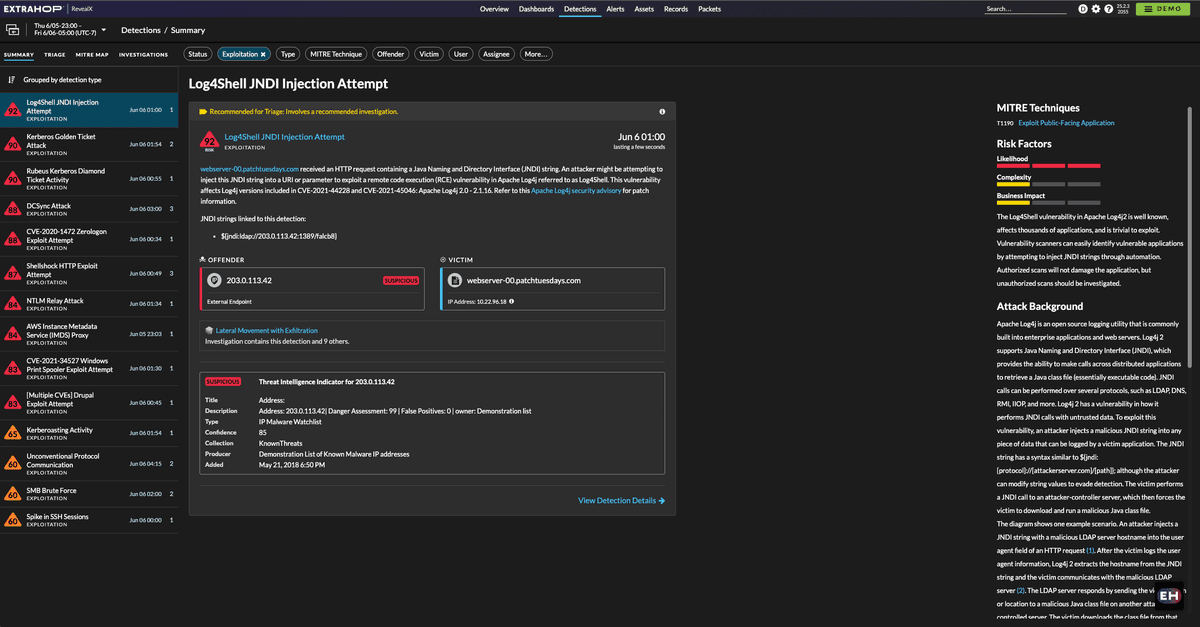Screen dimensions: 1200x627
Task: Click the global time selector screen icon
Action: 13,30
